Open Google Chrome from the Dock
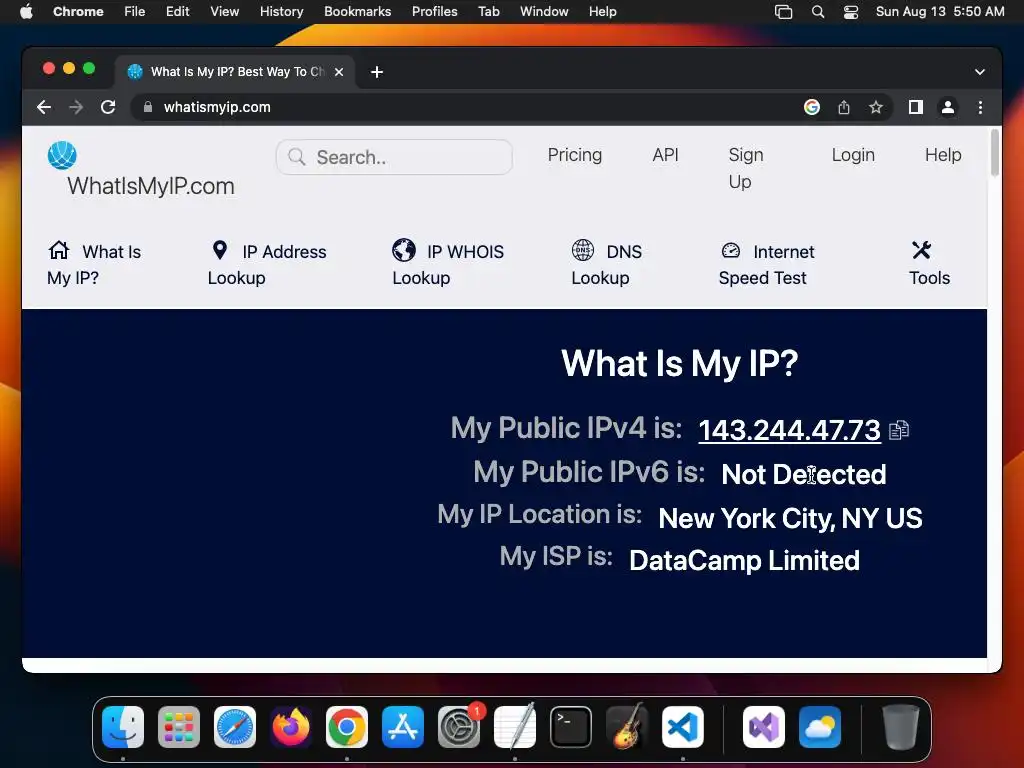The width and height of the screenshot is (1024, 768). 347,727
